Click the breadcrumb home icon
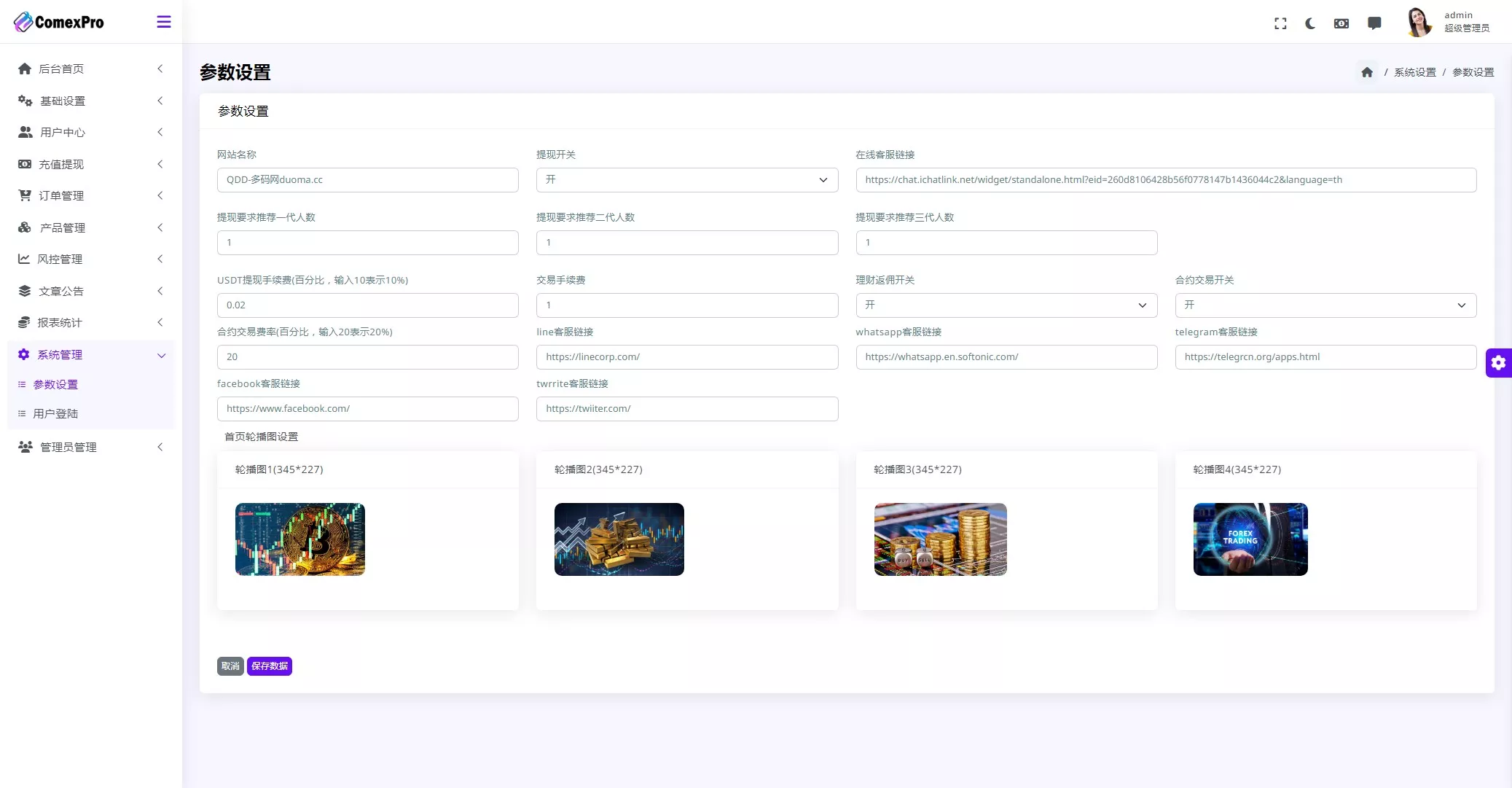Viewport: 1512px width, 788px height. pyautogui.click(x=1367, y=72)
